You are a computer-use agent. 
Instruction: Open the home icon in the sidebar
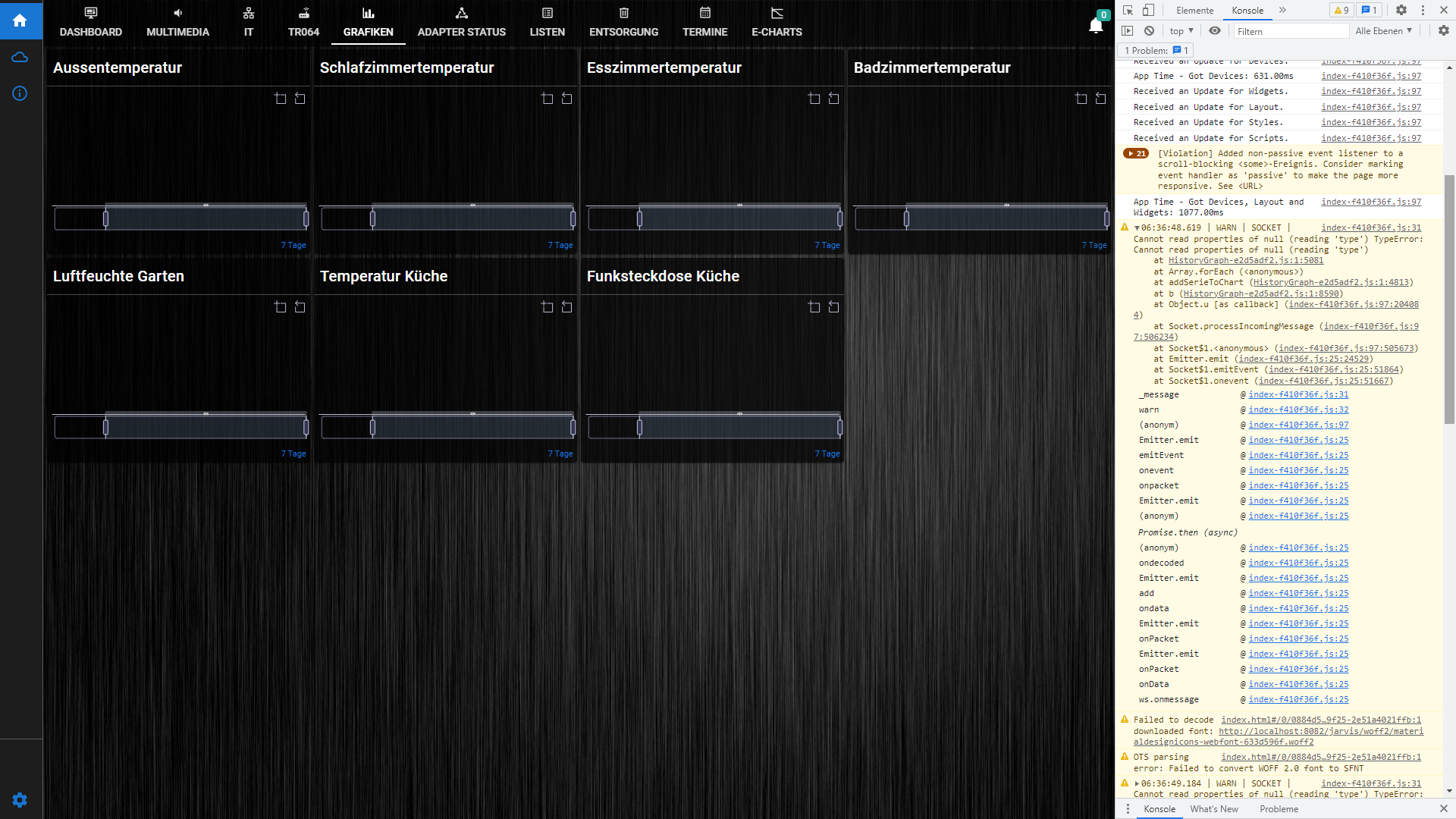point(20,20)
